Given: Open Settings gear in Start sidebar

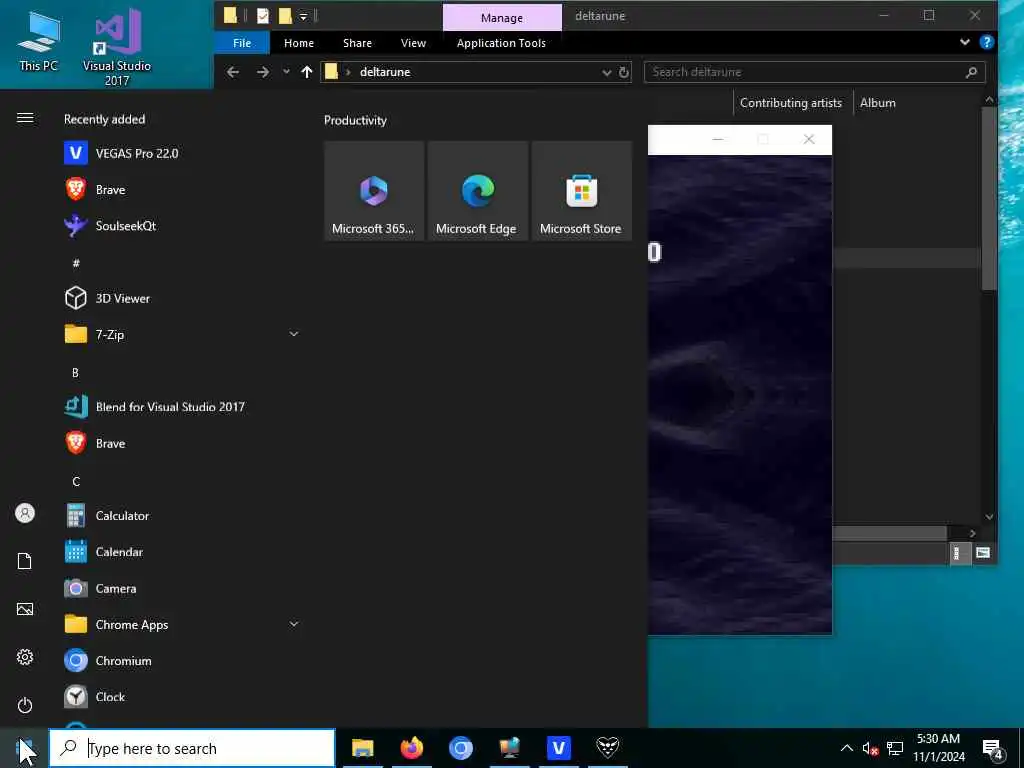Looking at the screenshot, I should pos(25,657).
